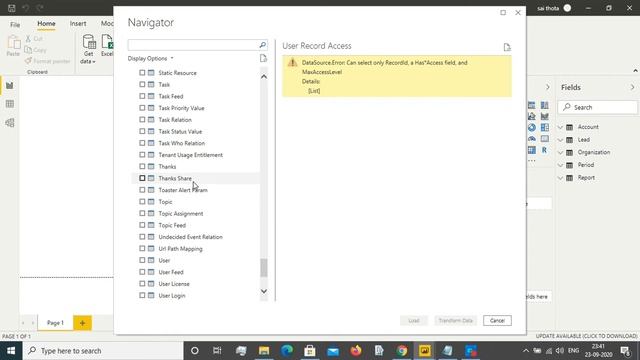
Task: Check the Toaster Alert Param checkbox
Action: tap(142, 190)
